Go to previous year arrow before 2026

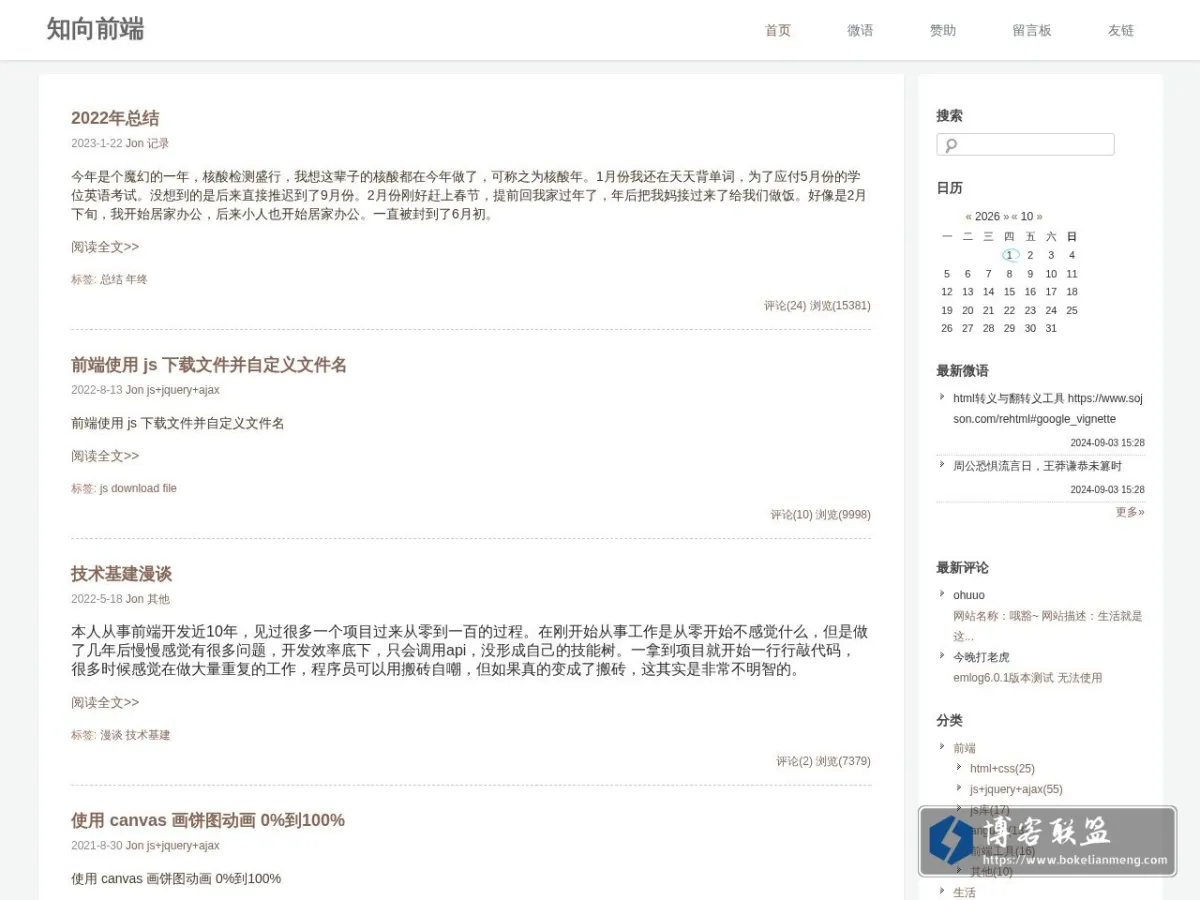click(x=969, y=217)
